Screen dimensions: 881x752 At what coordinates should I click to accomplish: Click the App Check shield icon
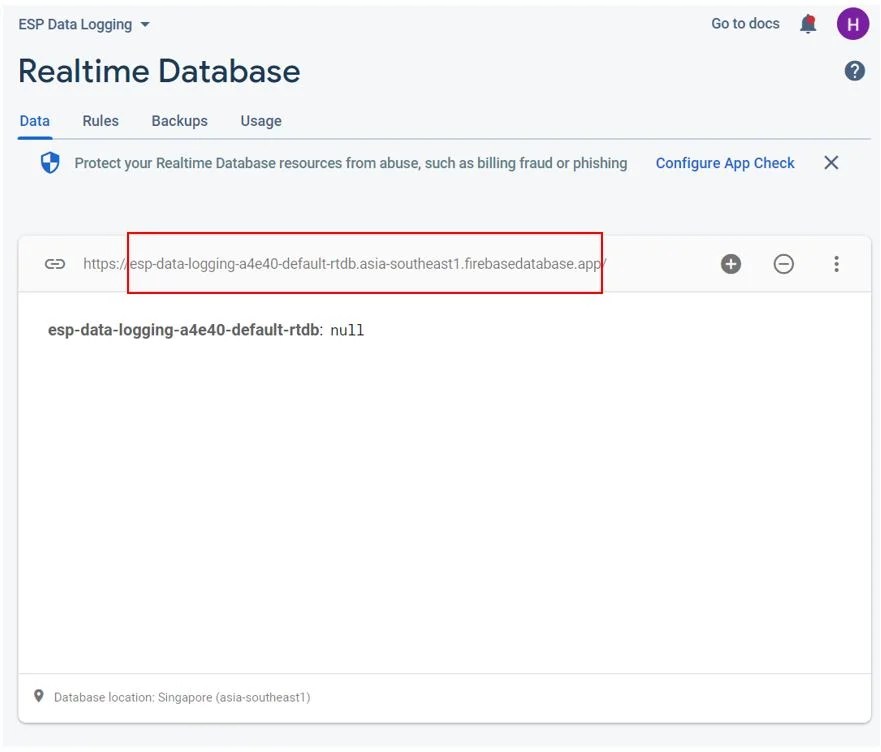pyautogui.click(x=49, y=162)
